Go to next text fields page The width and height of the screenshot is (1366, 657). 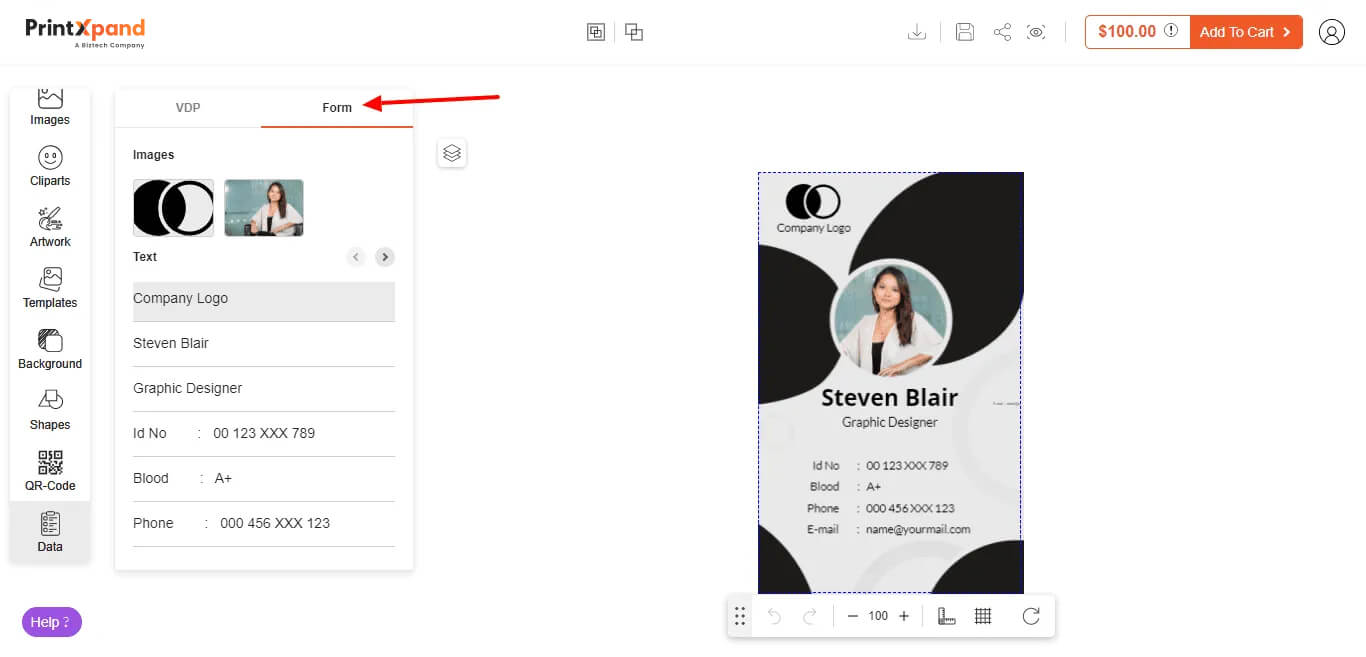[x=385, y=257]
